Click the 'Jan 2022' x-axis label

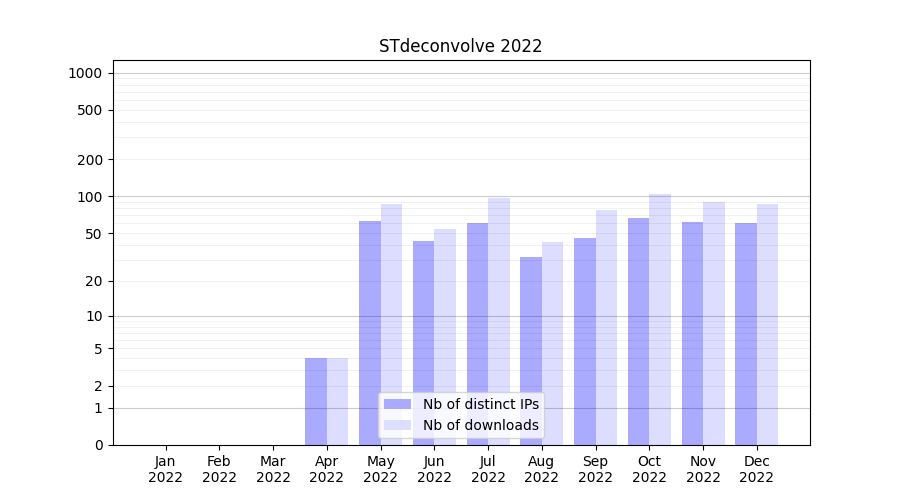coord(166,469)
